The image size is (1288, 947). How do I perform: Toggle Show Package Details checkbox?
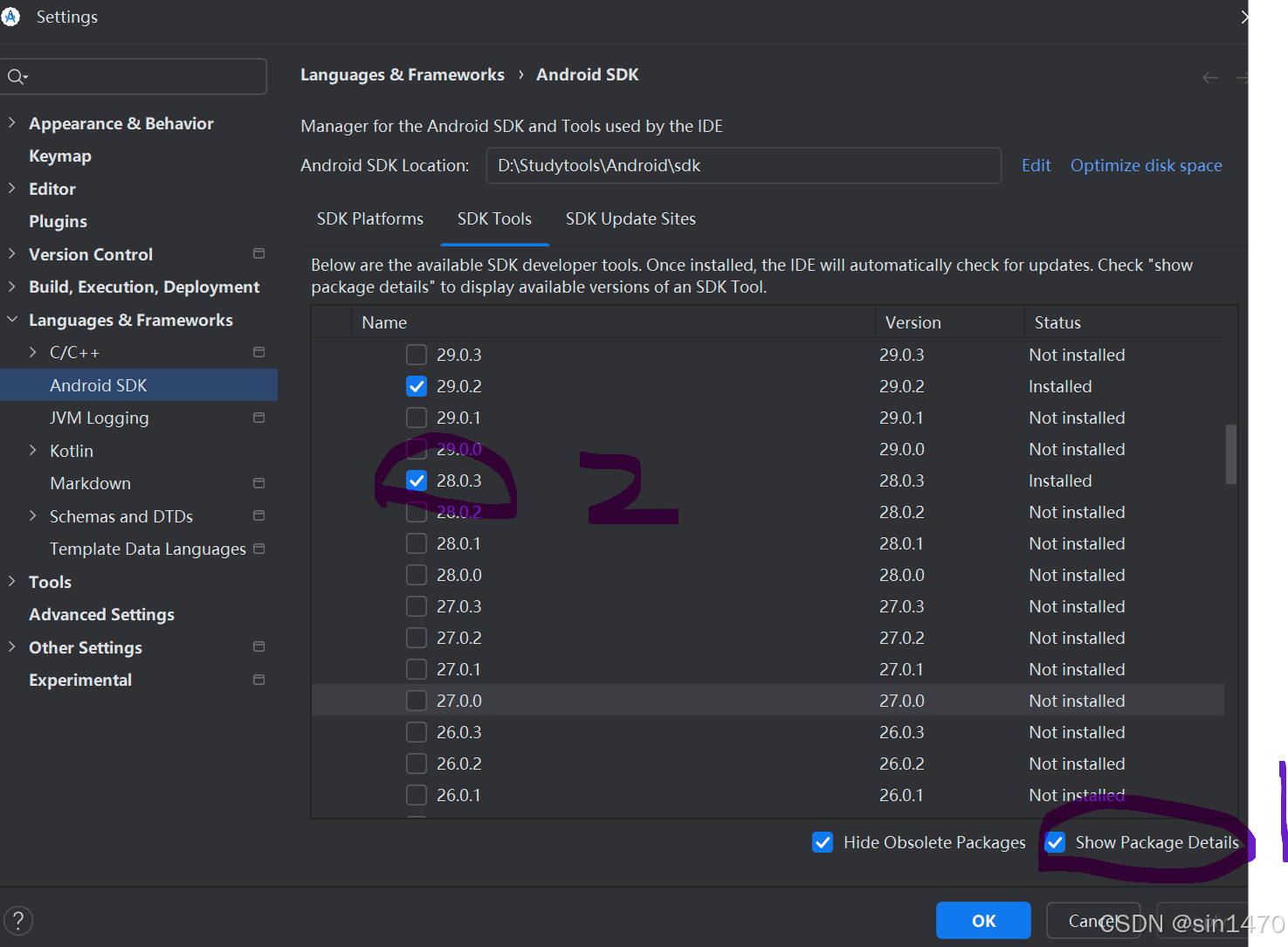(x=1055, y=842)
